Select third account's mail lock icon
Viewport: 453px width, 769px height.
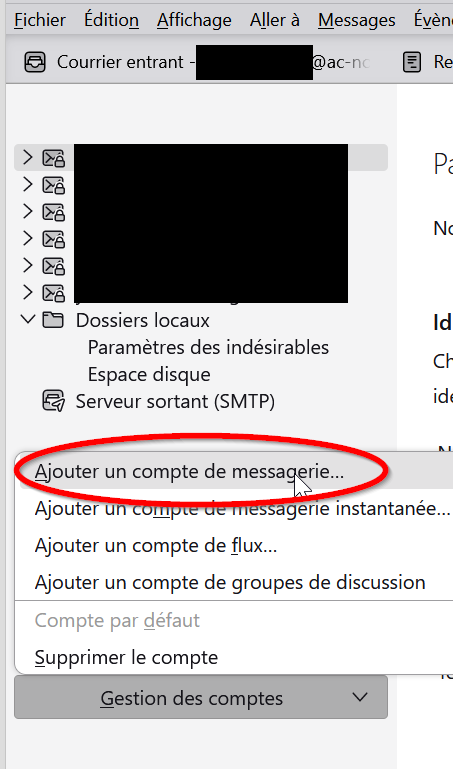tap(53, 212)
